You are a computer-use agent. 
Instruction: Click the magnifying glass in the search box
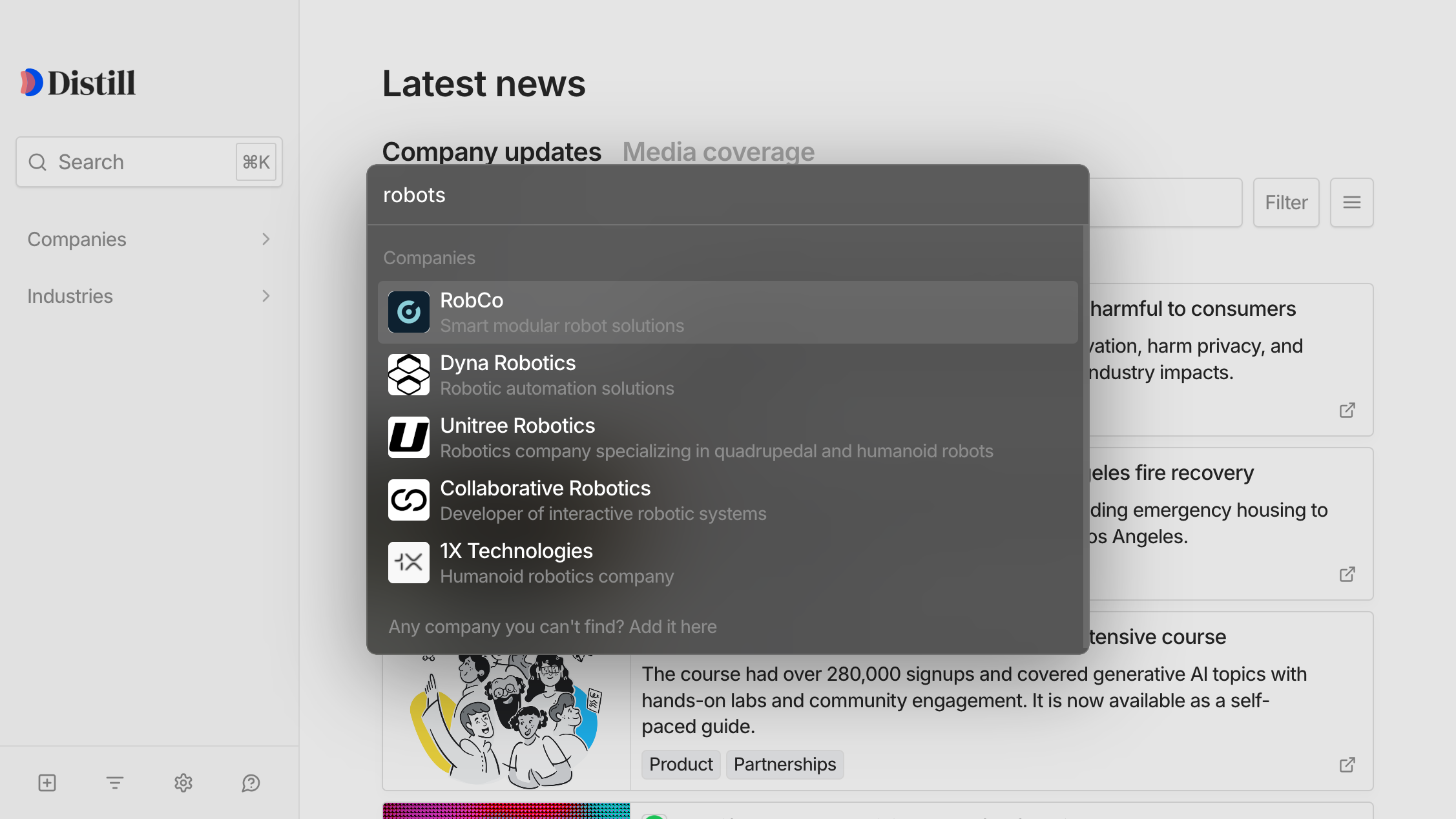click(x=37, y=161)
